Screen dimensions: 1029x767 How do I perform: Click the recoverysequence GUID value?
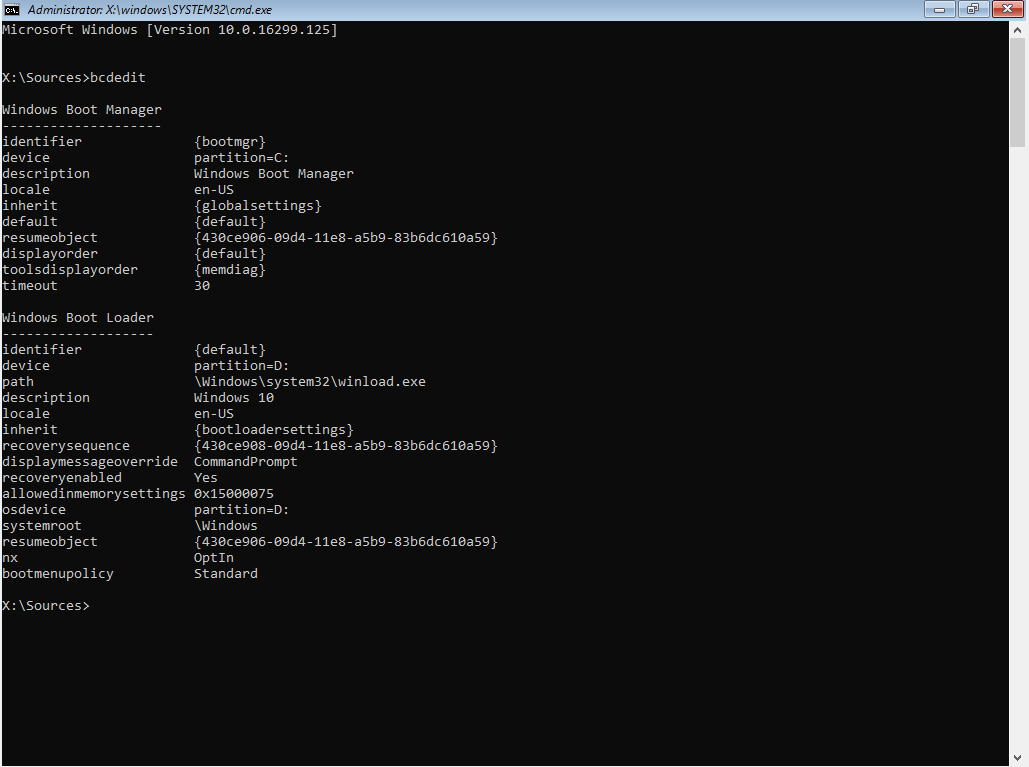(x=346, y=446)
